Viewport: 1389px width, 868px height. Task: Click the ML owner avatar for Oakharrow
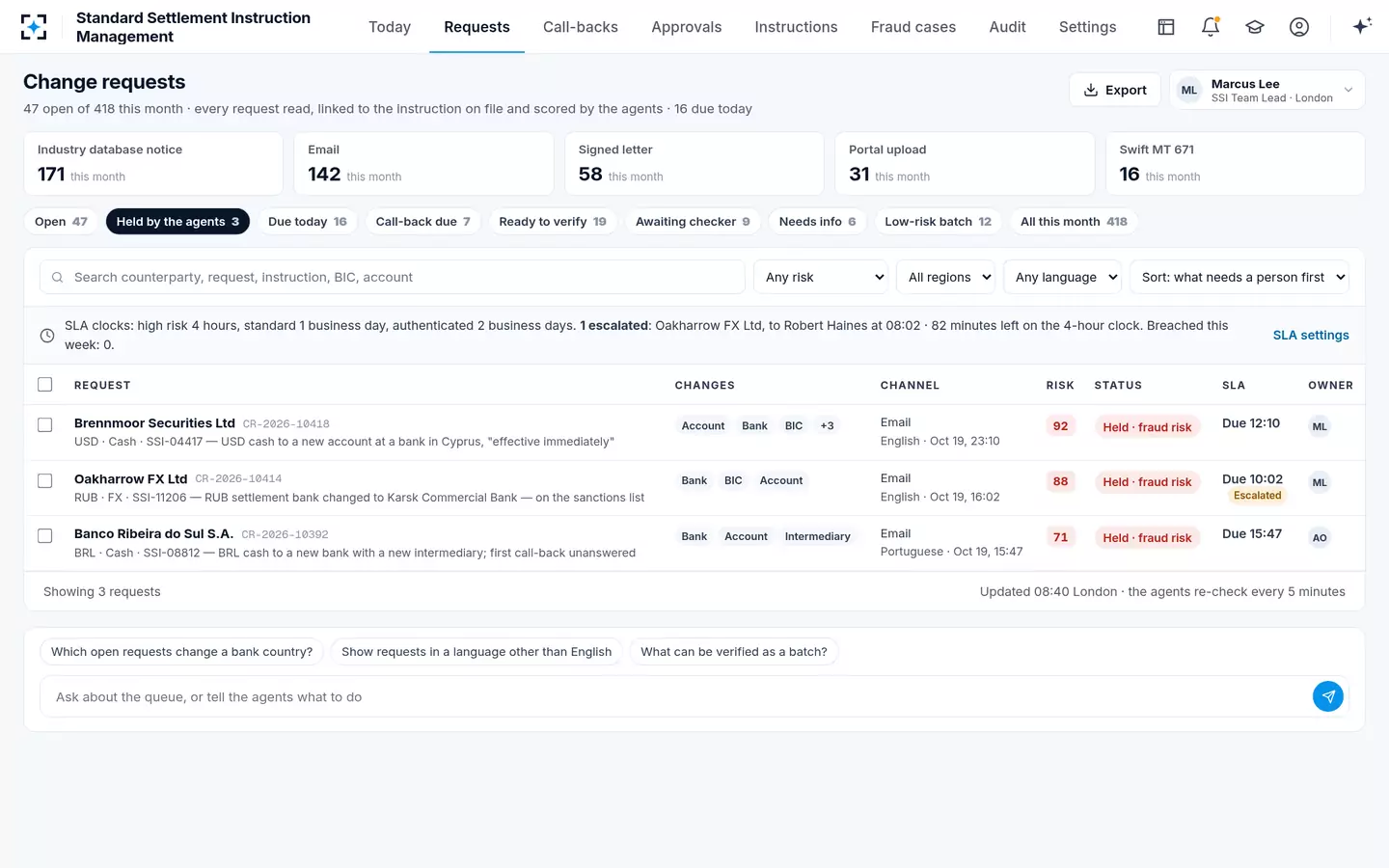(x=1320, y=482)
